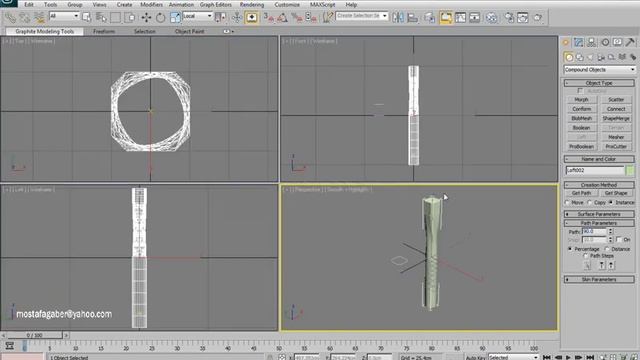The width and height of the screenshot is (640, 360).
Task: Click the Align tool icon
Action: pyautogui.click(x=412, y=17)
